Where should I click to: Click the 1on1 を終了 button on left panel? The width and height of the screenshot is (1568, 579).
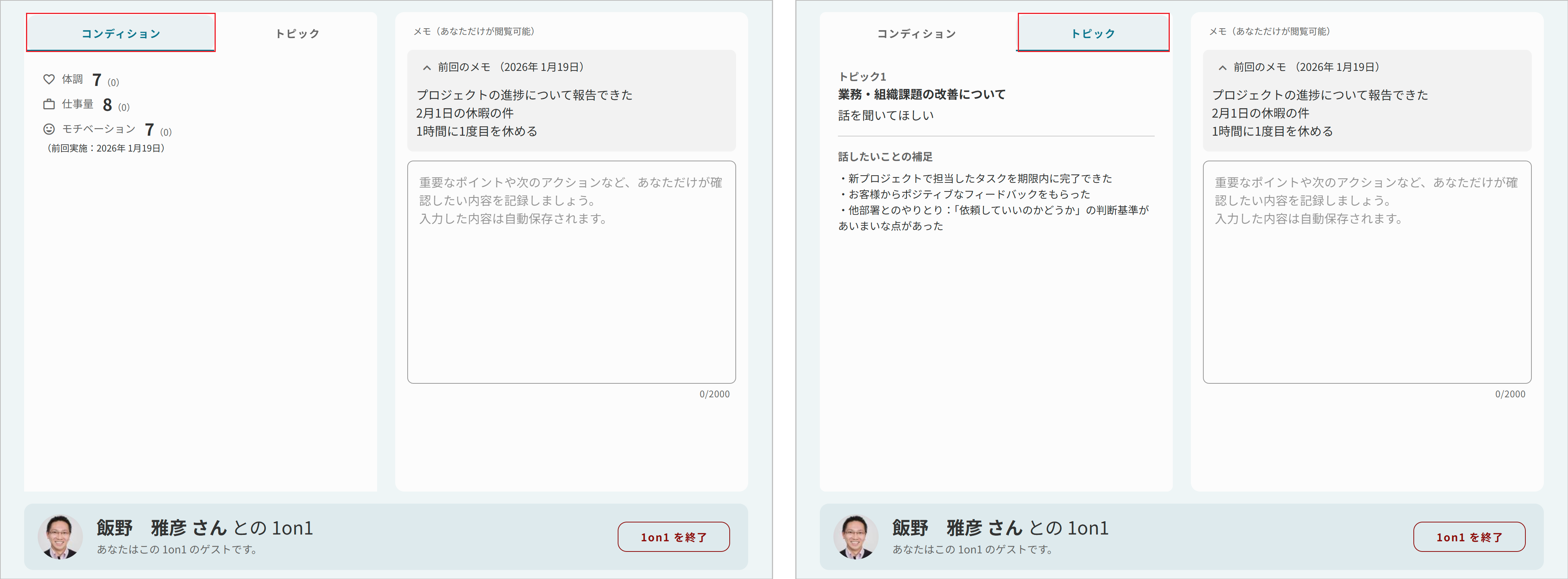674,536
